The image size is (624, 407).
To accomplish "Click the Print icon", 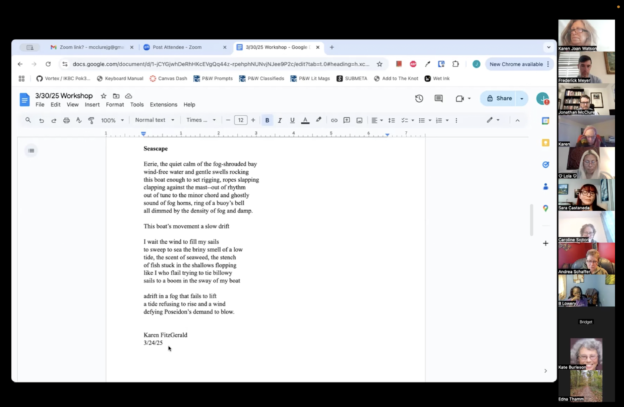I will coord(67,120).
